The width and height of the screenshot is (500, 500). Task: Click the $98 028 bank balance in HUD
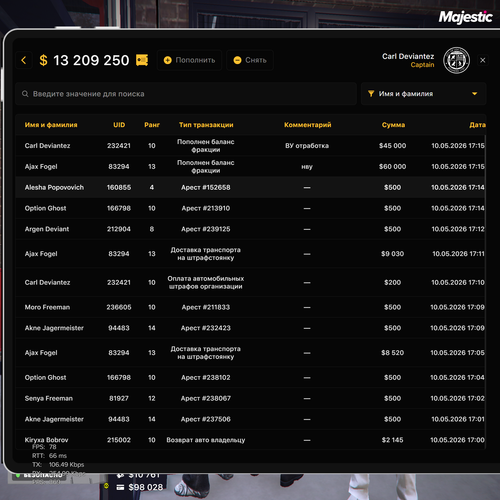pyautogui.click(x=146, y=487)
